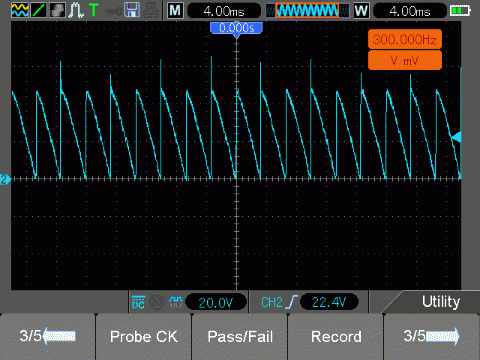The height and width of the screenshot is (360, 480).
Task: Click the W window timebase icon
Action: click(361, 11)
